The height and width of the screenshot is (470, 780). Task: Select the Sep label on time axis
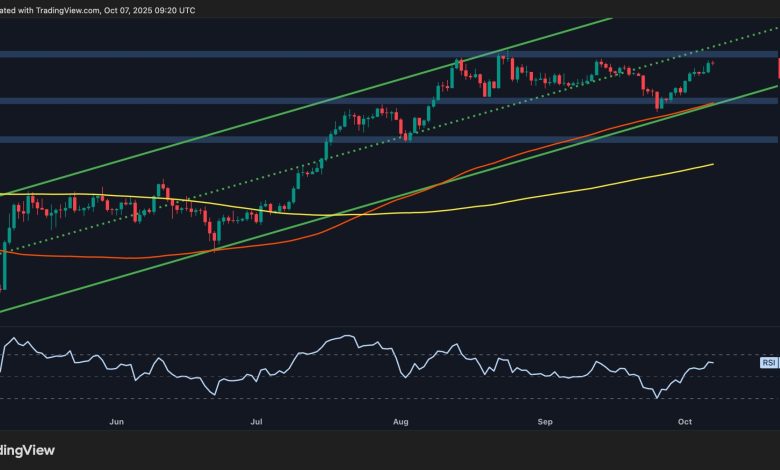tap(545, 423)
